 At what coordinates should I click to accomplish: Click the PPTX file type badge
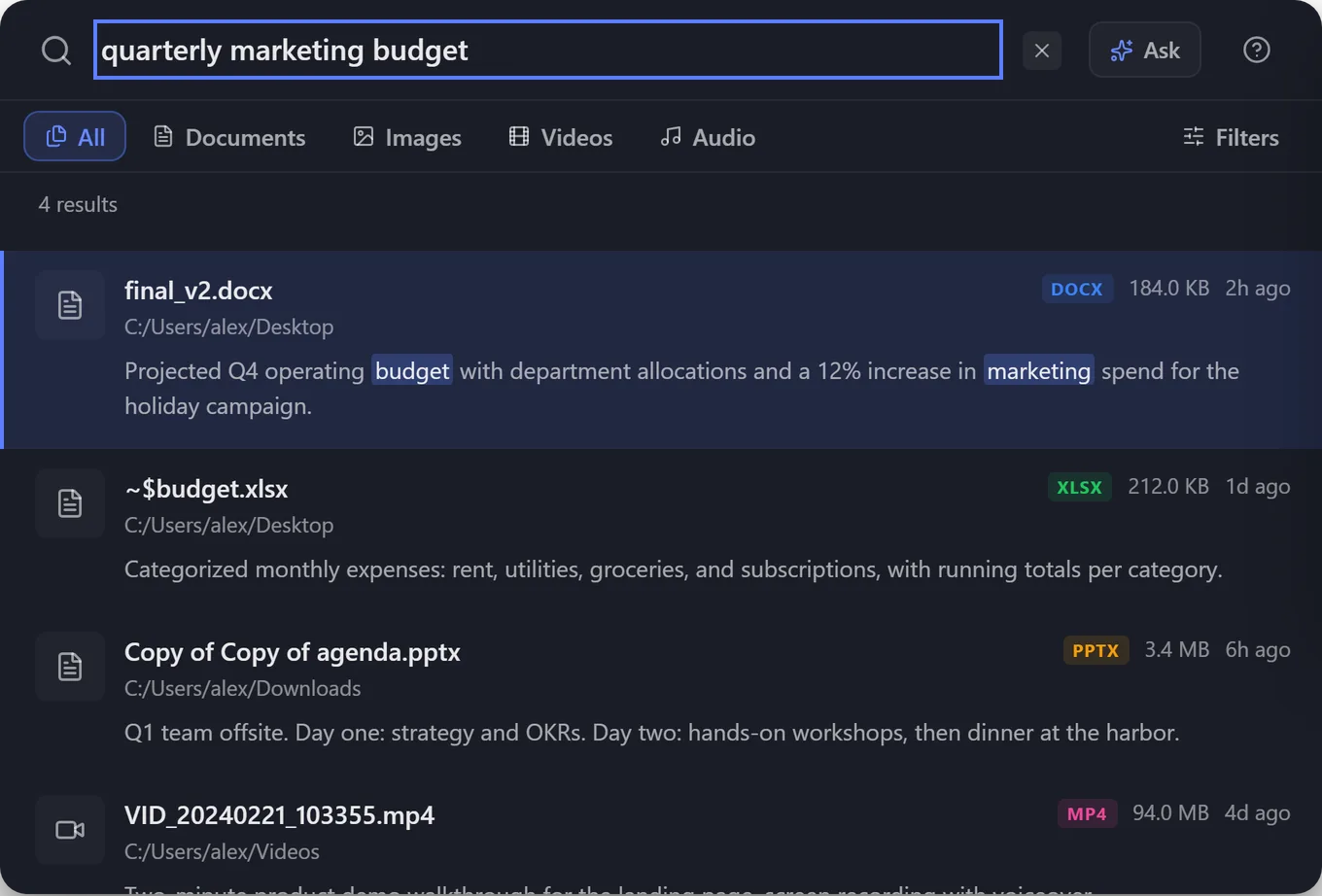point(1096,650)
